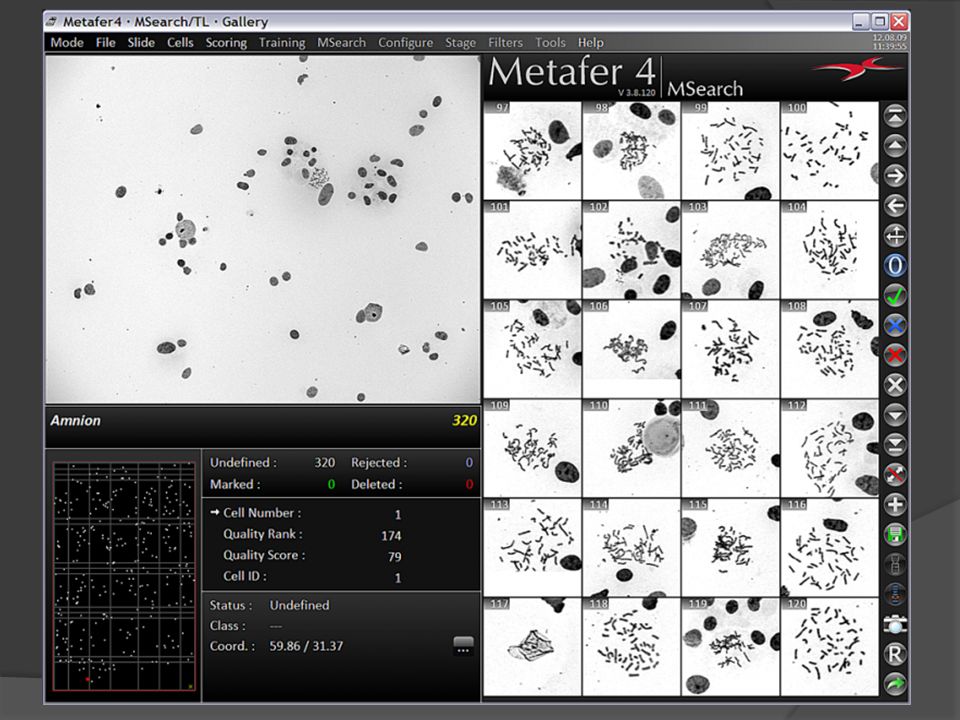Mark cell with the green checkmark icon
The height and width of the screenshot is (720, 960).
point(894,296)
